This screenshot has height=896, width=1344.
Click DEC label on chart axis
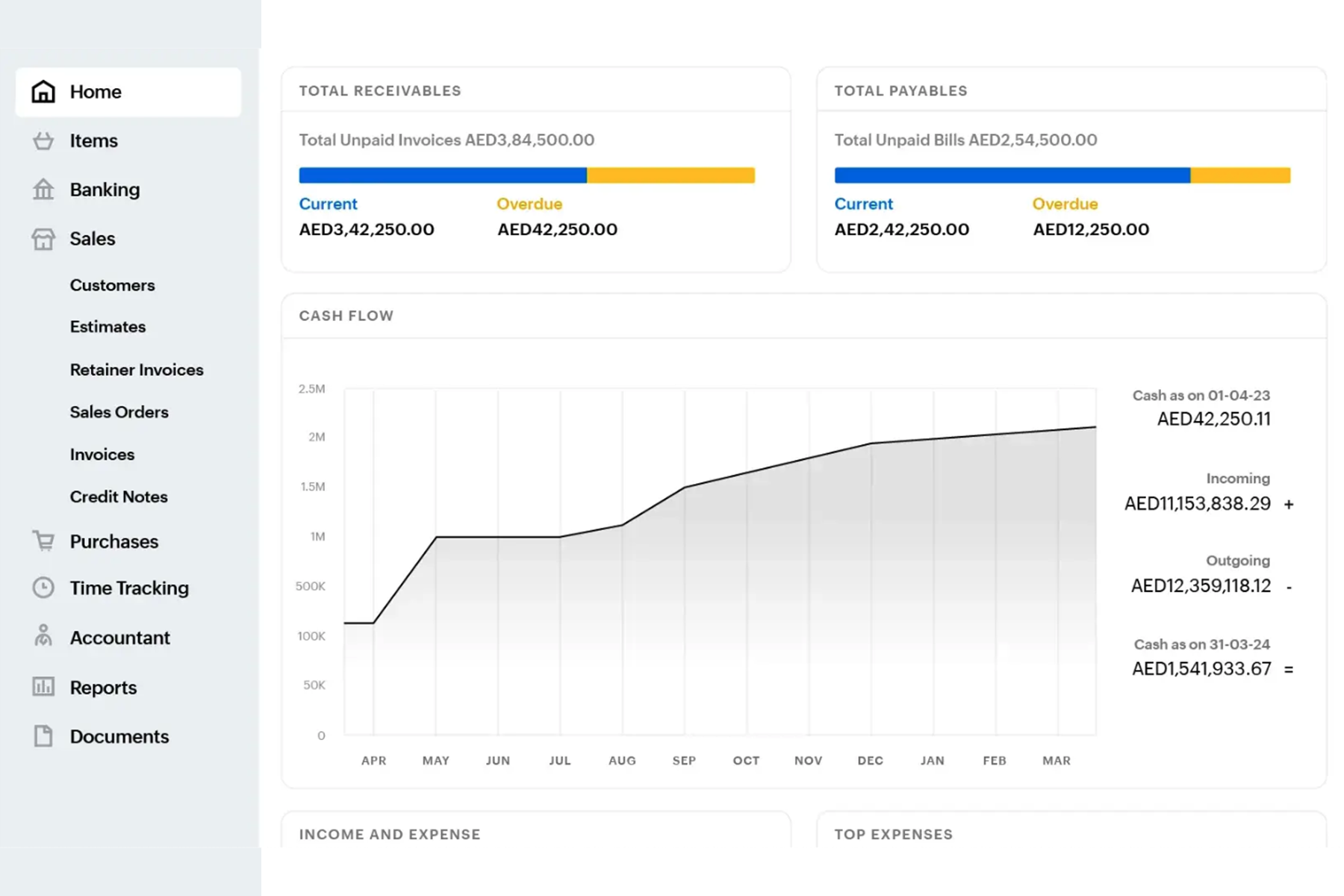(x=871, y=761)
